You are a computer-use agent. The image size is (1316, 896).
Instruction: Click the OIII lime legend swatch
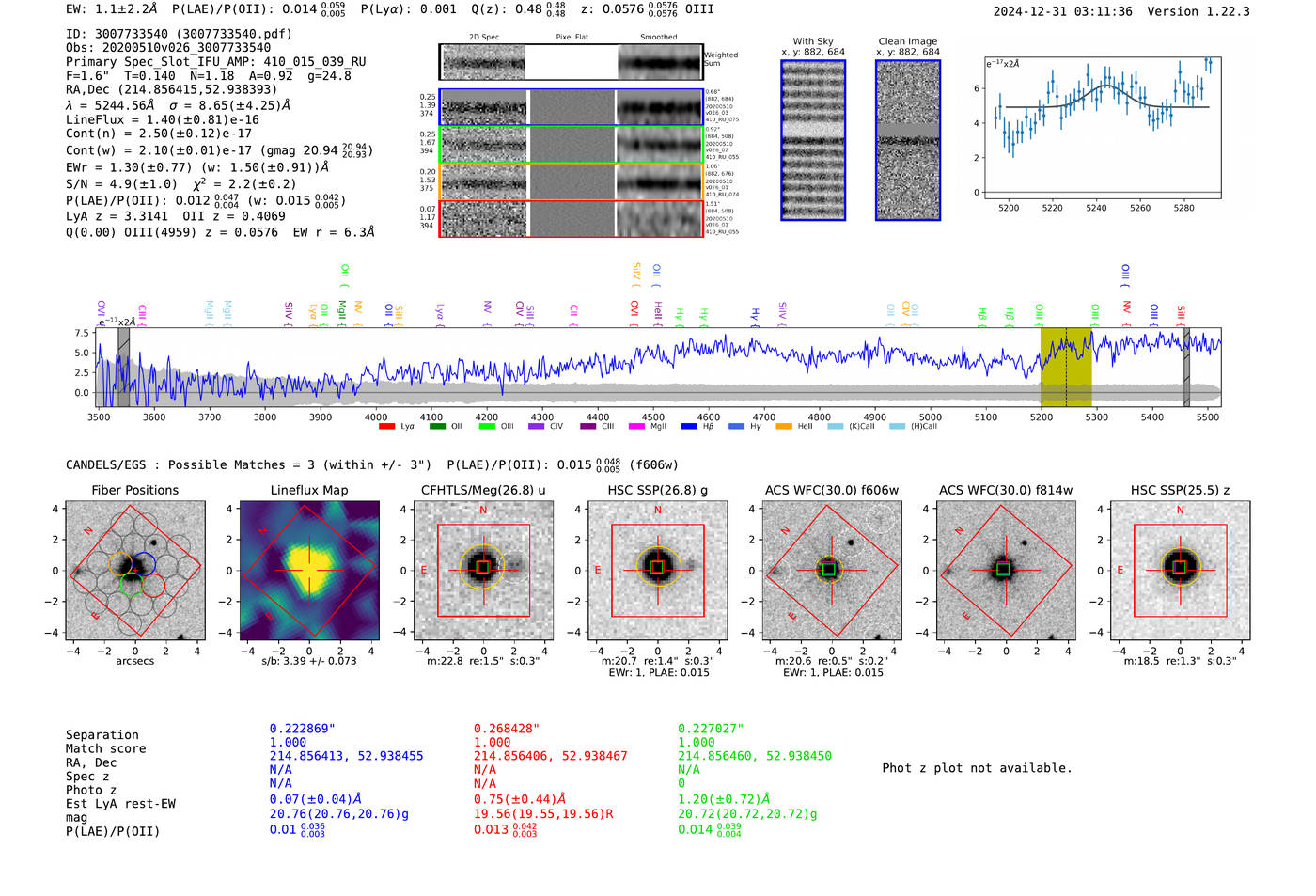click(x=487, y=427)
